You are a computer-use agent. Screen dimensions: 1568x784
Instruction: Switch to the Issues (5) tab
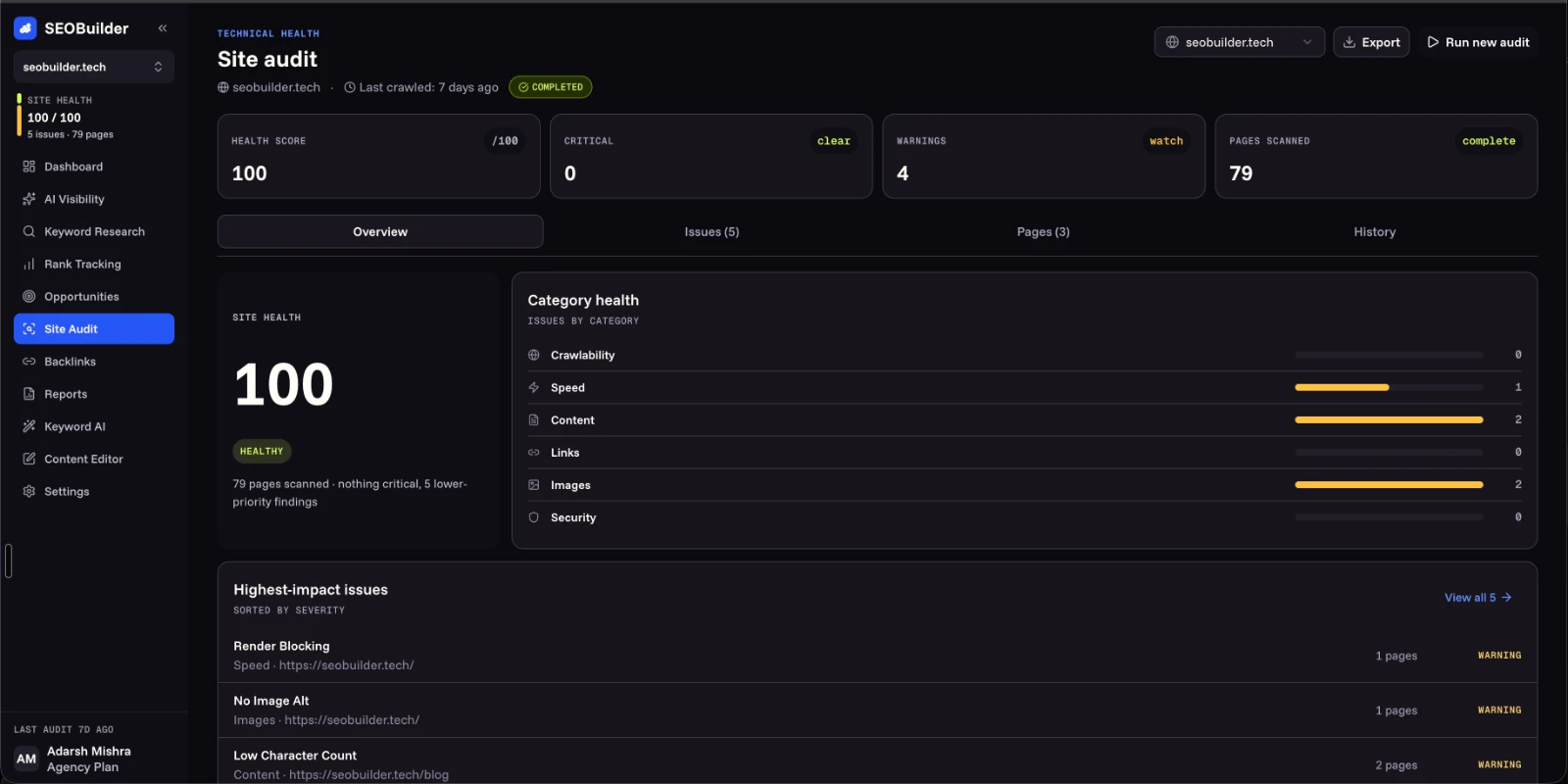711,231
